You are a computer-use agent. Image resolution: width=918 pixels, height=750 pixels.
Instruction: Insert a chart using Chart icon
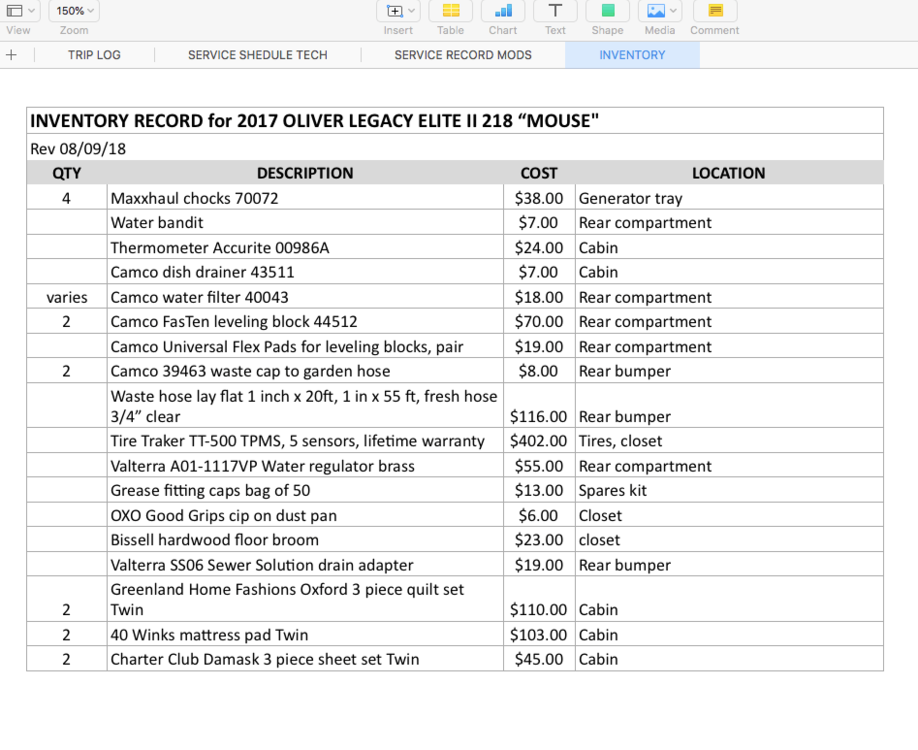[503, 11]
